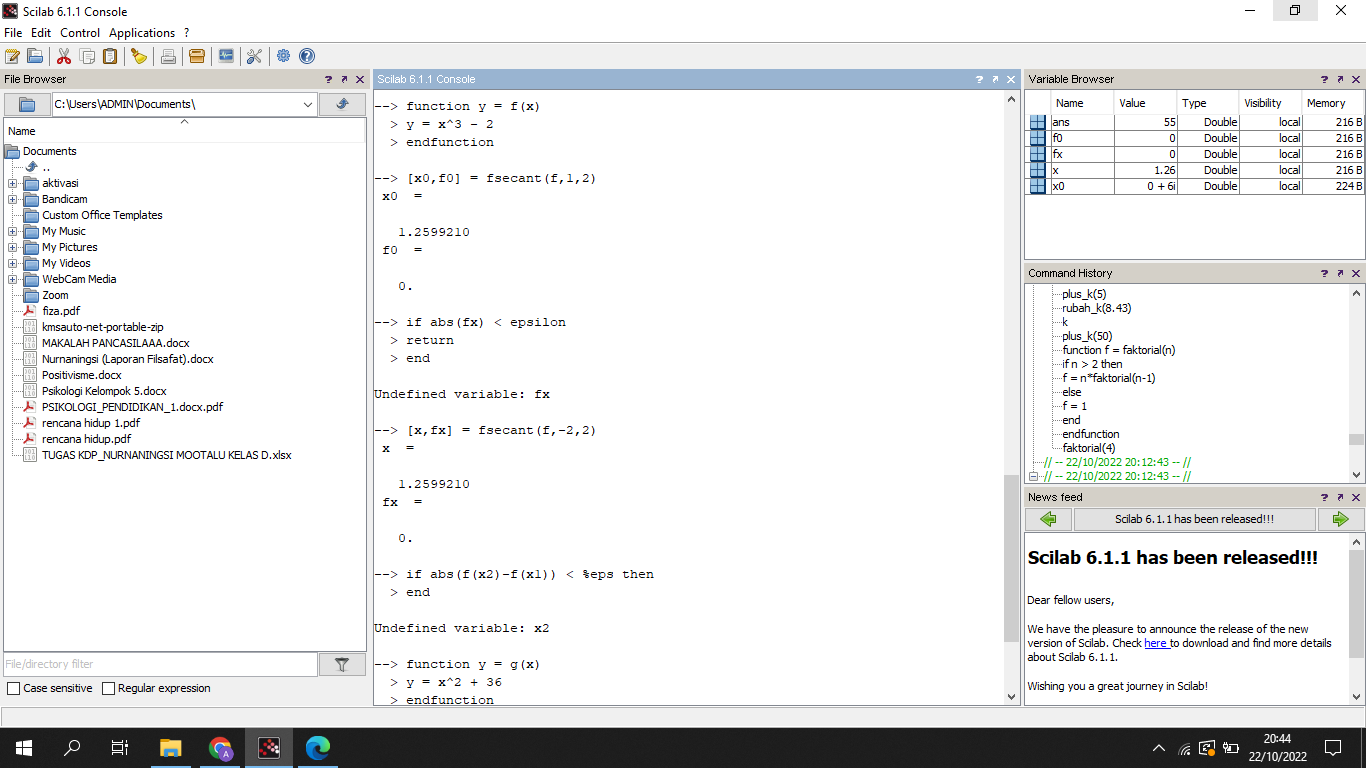Click the Open file toolbar icon
Screen dimensions: 1366x768
[x=35, y=56]
